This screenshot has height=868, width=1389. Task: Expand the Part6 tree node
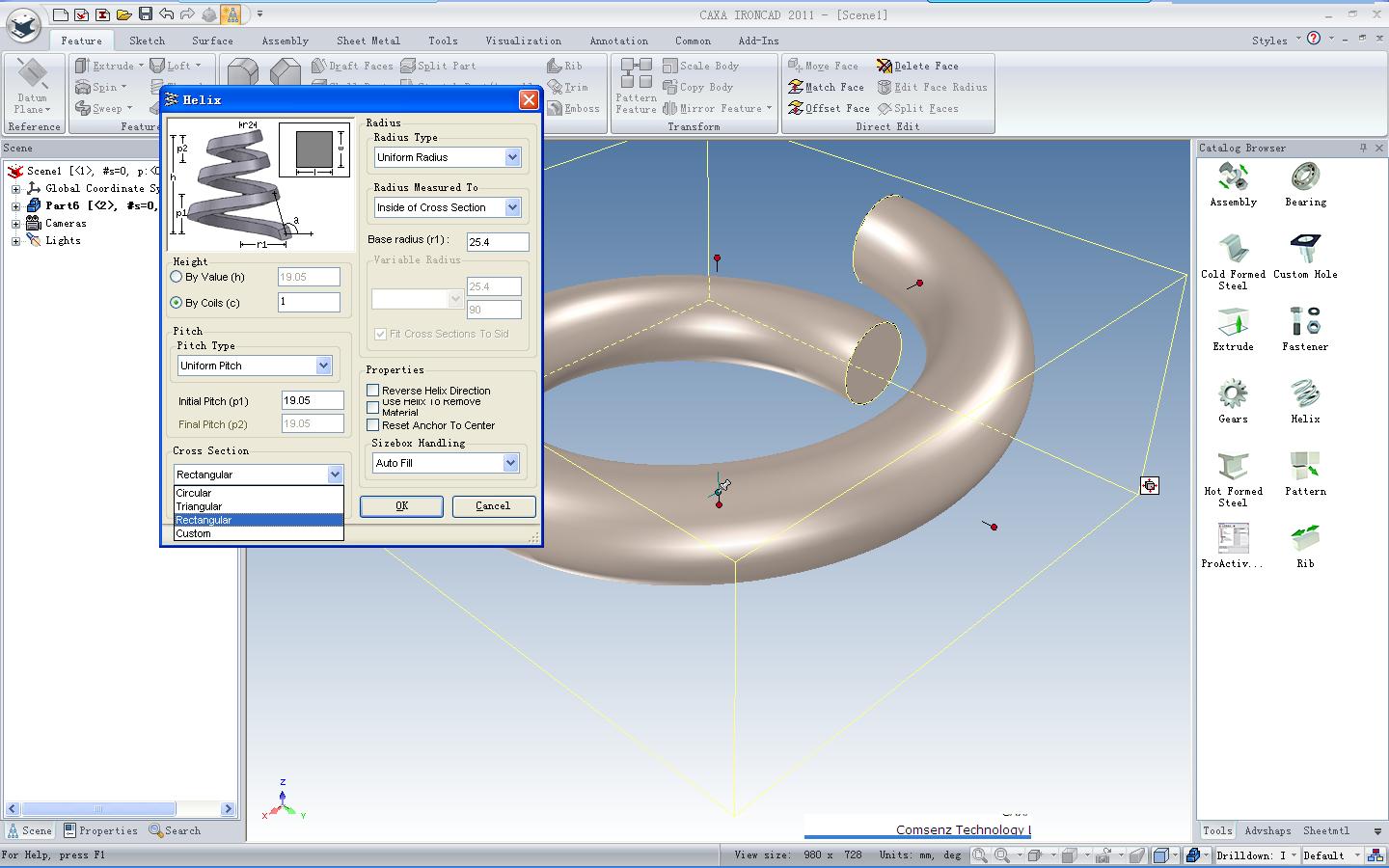[x=15, y=206]
